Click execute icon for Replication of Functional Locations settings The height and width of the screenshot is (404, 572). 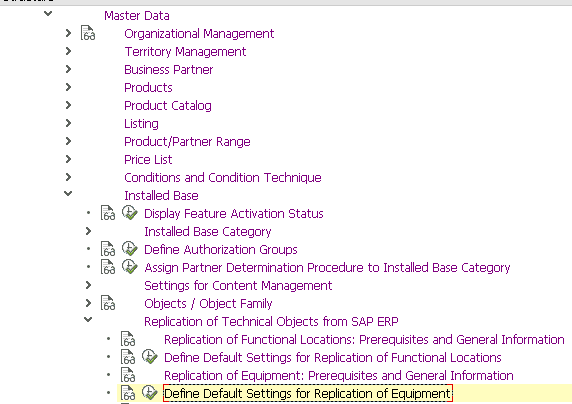click(150, 357)
